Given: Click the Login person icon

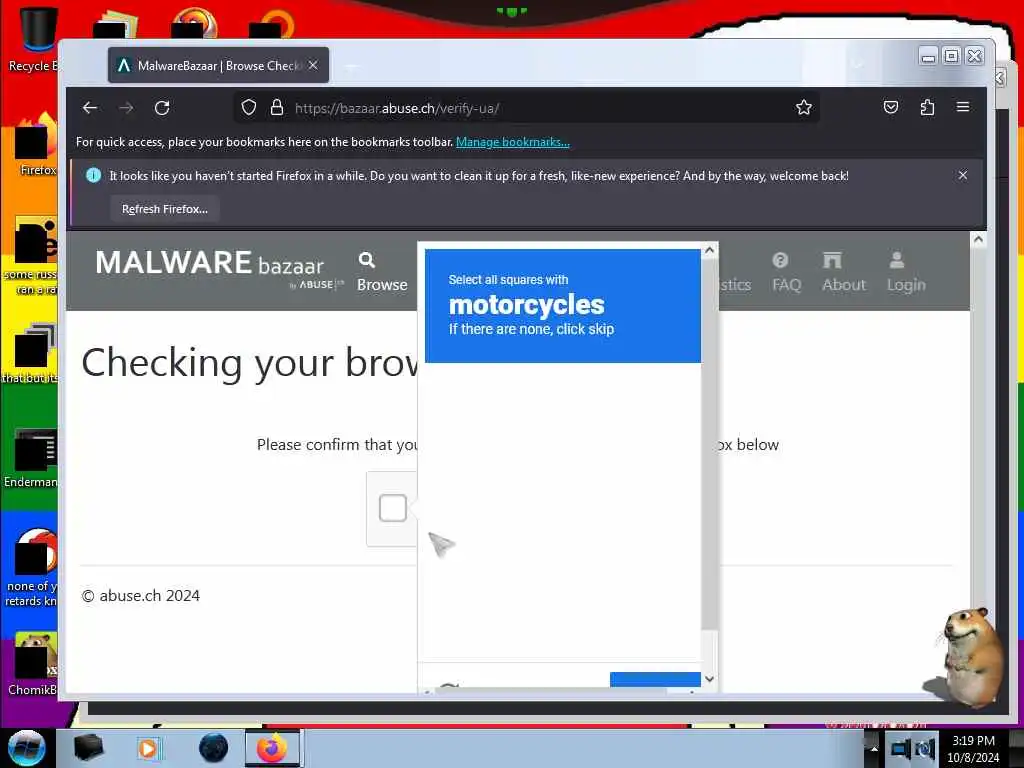Looking at the screenshot, I should click(897, 261).
